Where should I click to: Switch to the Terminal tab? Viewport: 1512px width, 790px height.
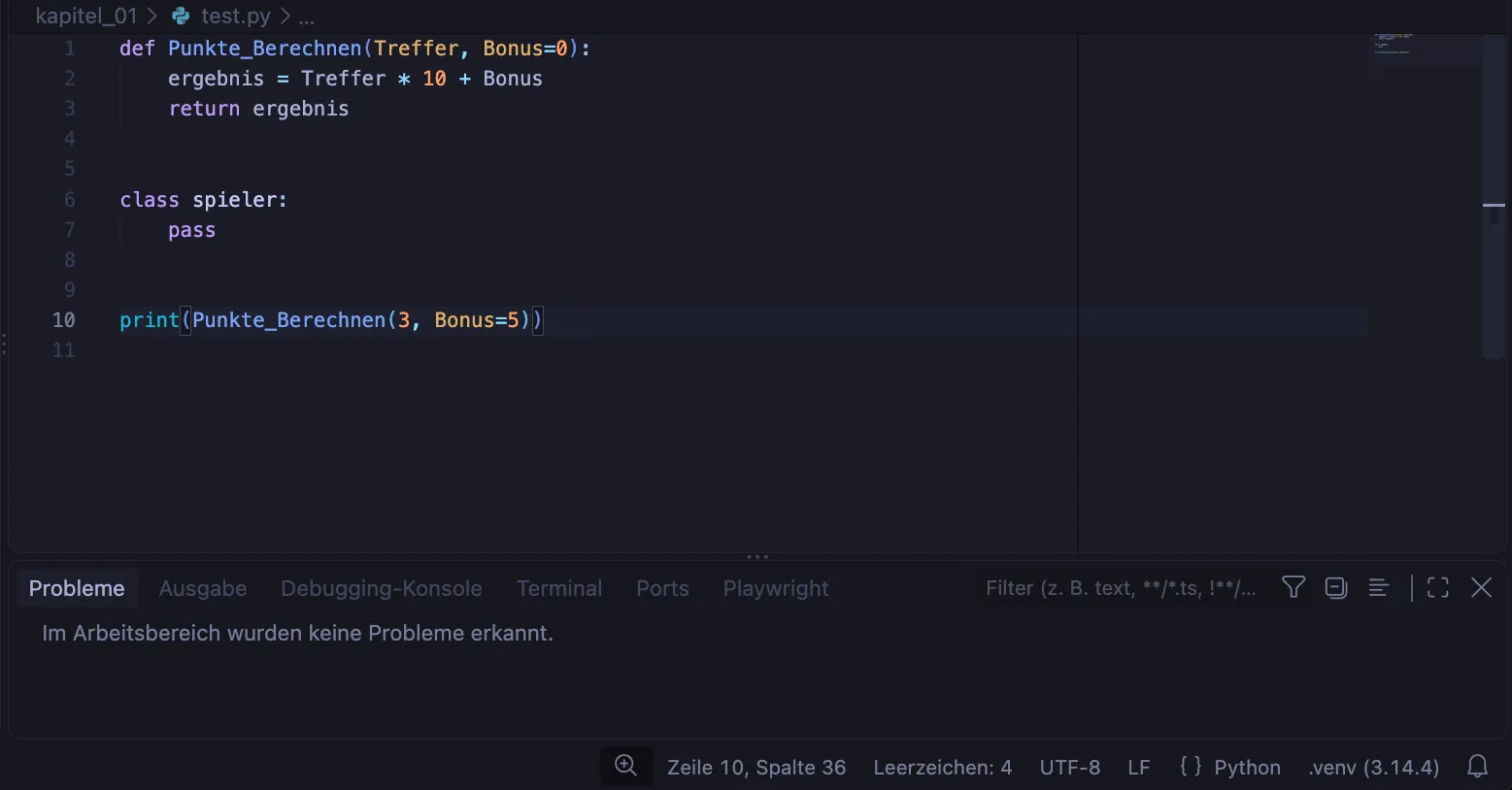(x=559, y=588)
